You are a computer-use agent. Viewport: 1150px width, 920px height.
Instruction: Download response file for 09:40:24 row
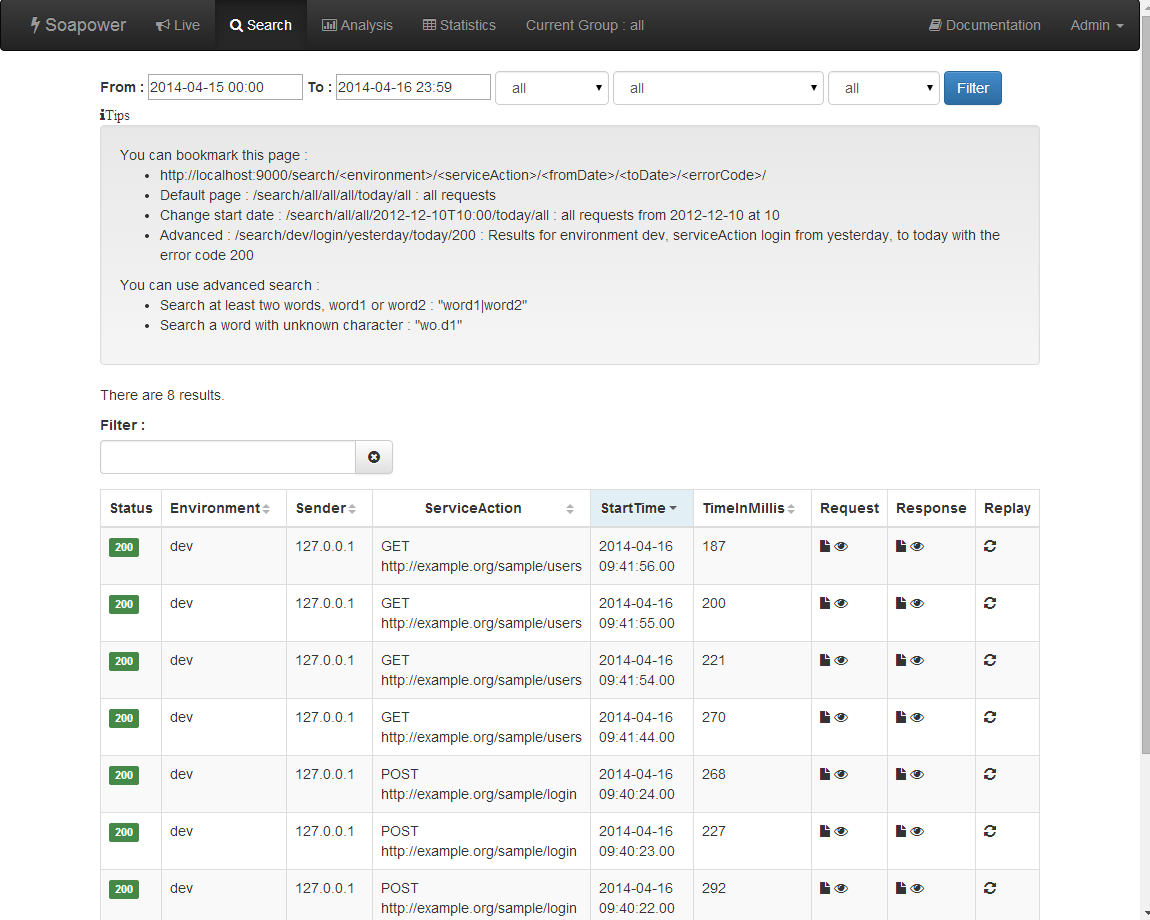tap(901, 774)
